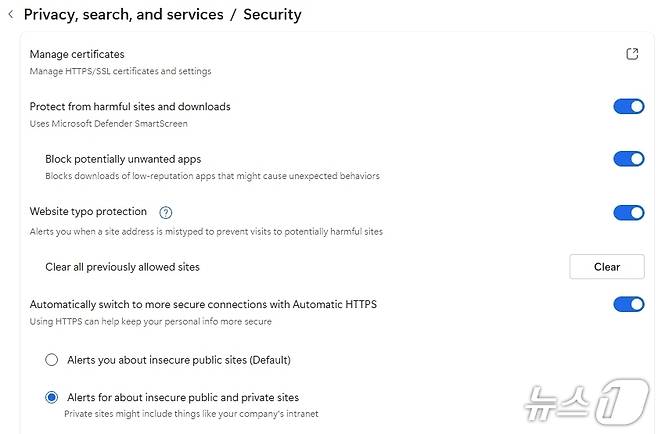This screenshot has height=434, width=658.
Task: Click Protect from harmful sites label text
Action: click(x=130, y=107)
